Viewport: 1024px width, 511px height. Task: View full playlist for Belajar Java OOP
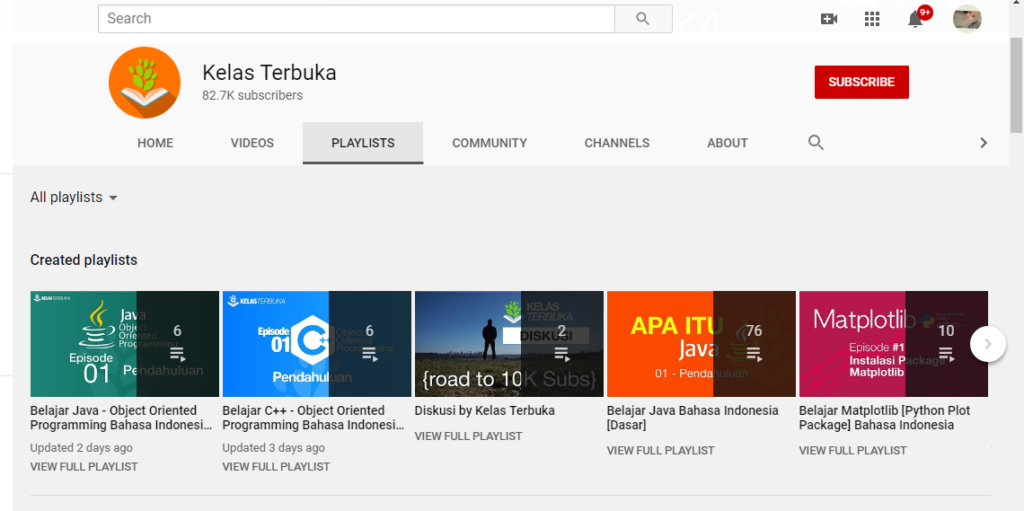click(84, 467)
